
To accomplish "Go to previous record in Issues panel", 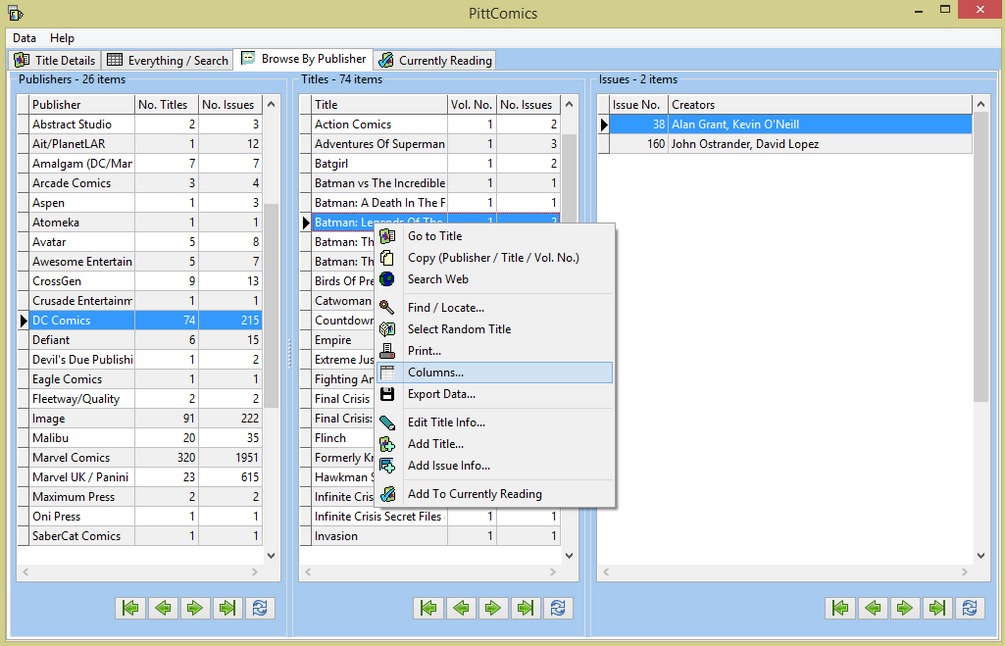I will (x=872, y=608).
